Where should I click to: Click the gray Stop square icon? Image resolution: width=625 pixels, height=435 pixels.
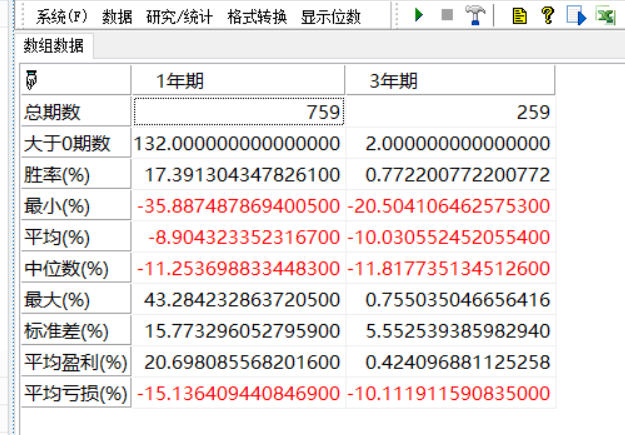tap(446, 16)
